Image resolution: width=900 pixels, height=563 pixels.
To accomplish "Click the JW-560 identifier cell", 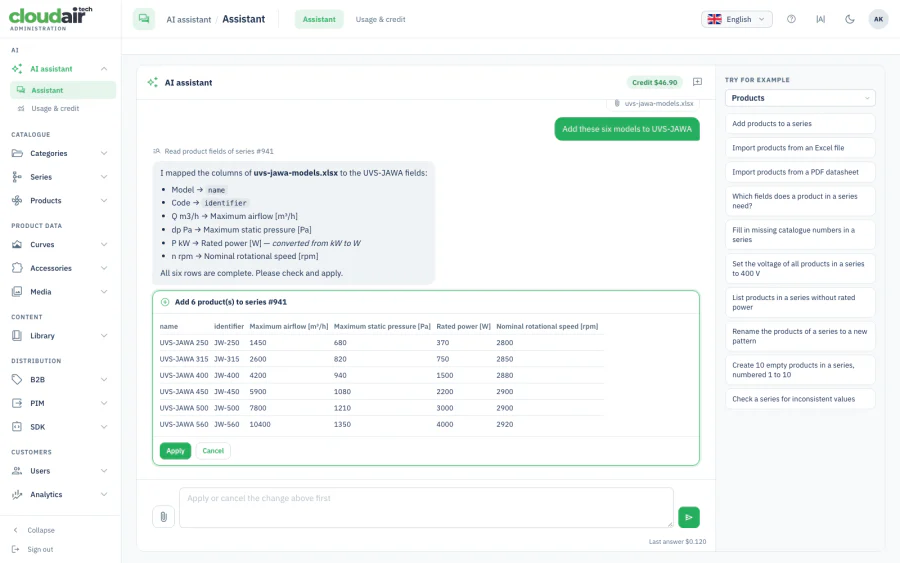I will (x=227, y=424).
